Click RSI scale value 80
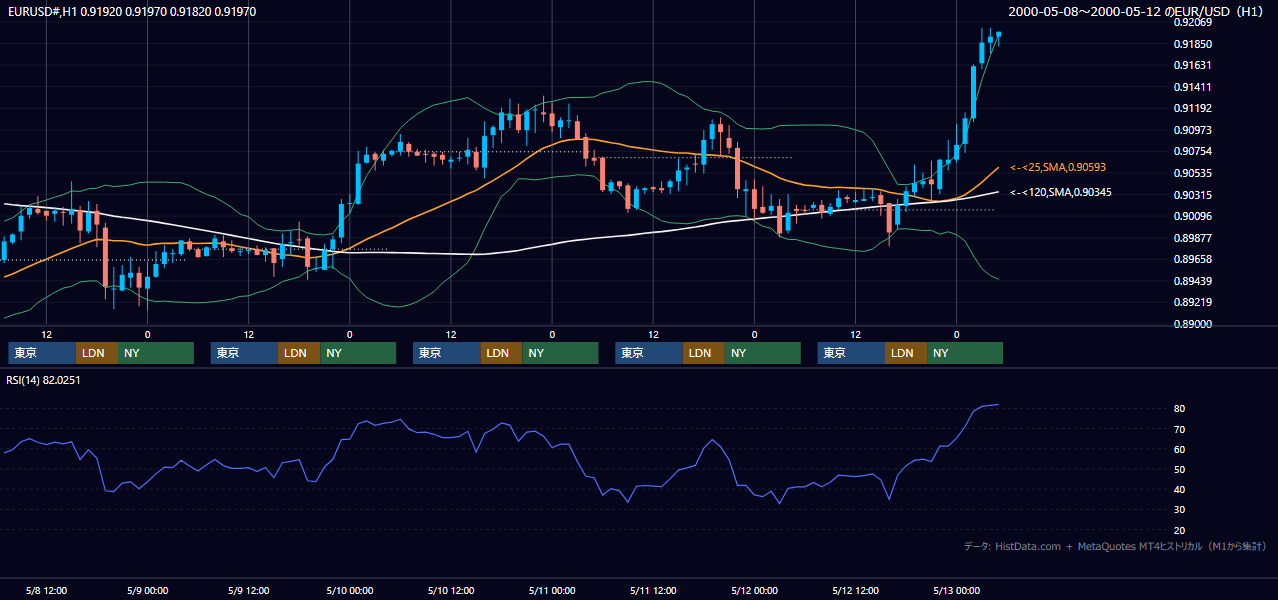 (1180, 409)
